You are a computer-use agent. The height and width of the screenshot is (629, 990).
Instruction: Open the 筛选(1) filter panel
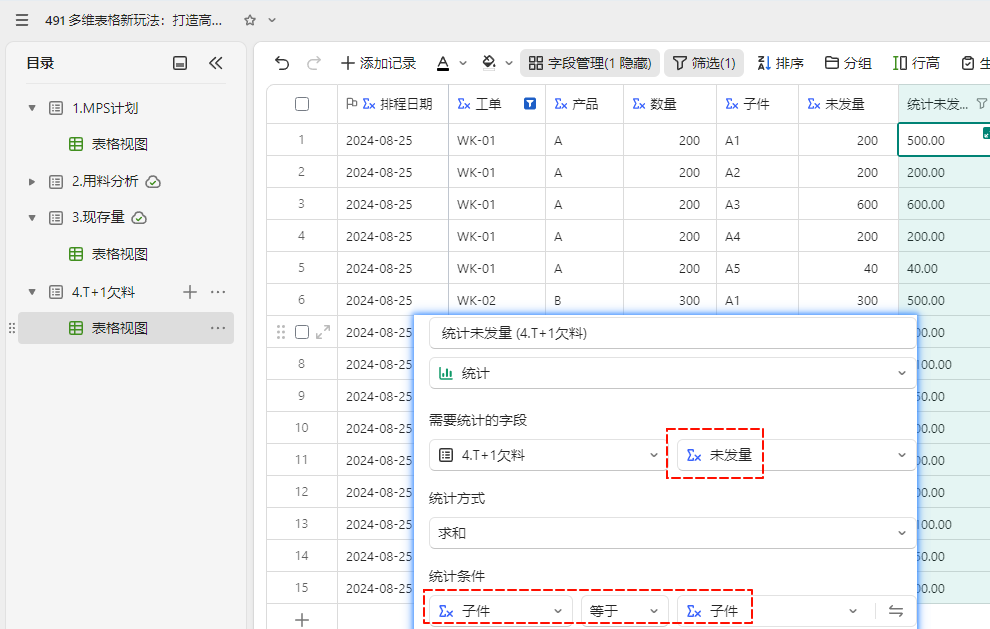704,63
